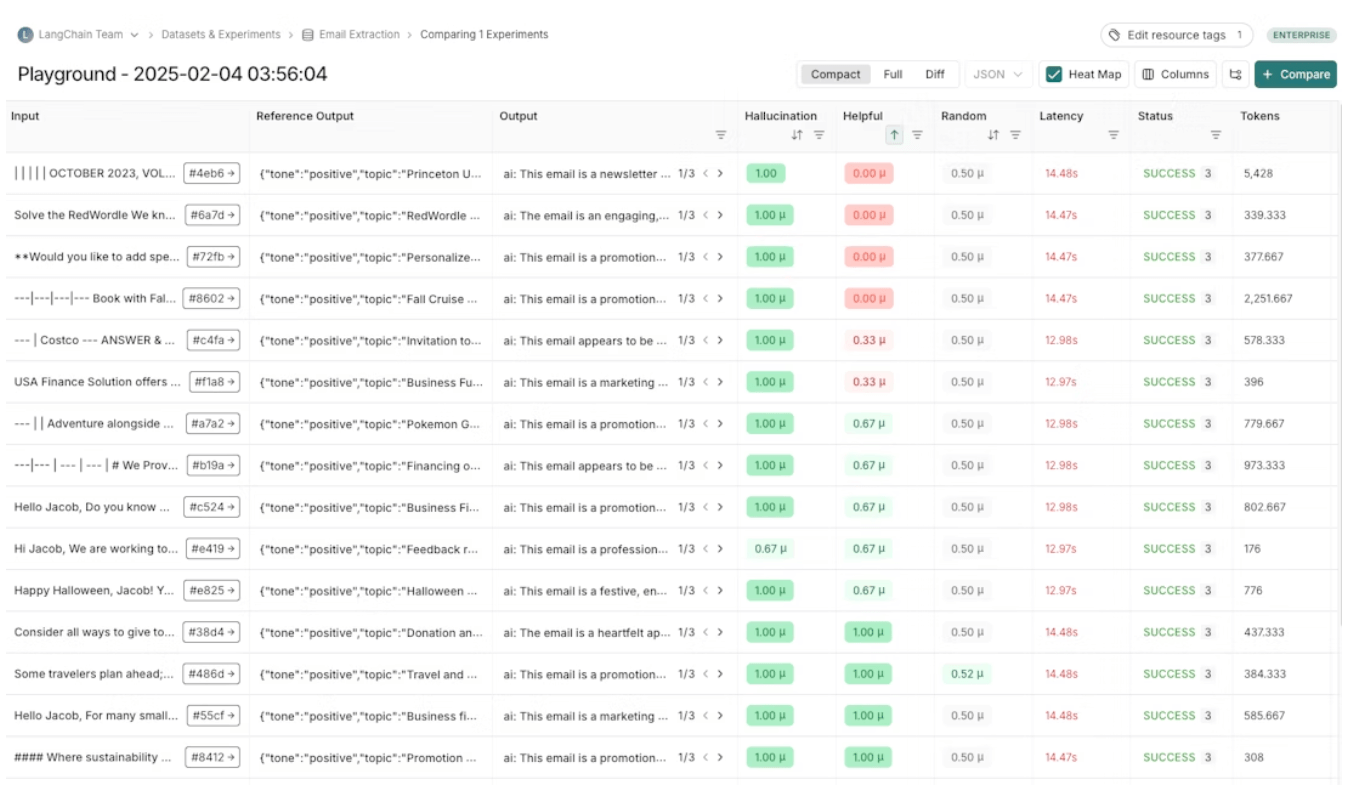Click the filter icon in Status column

(x=1216, y=135)
